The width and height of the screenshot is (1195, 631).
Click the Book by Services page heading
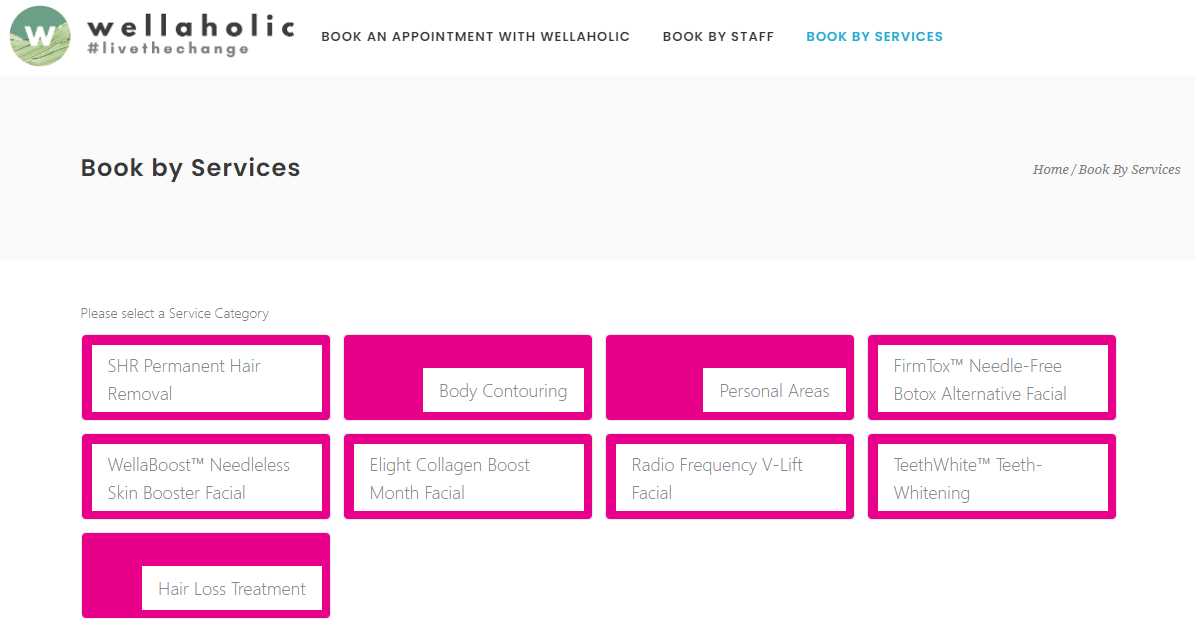coord(190,168)
